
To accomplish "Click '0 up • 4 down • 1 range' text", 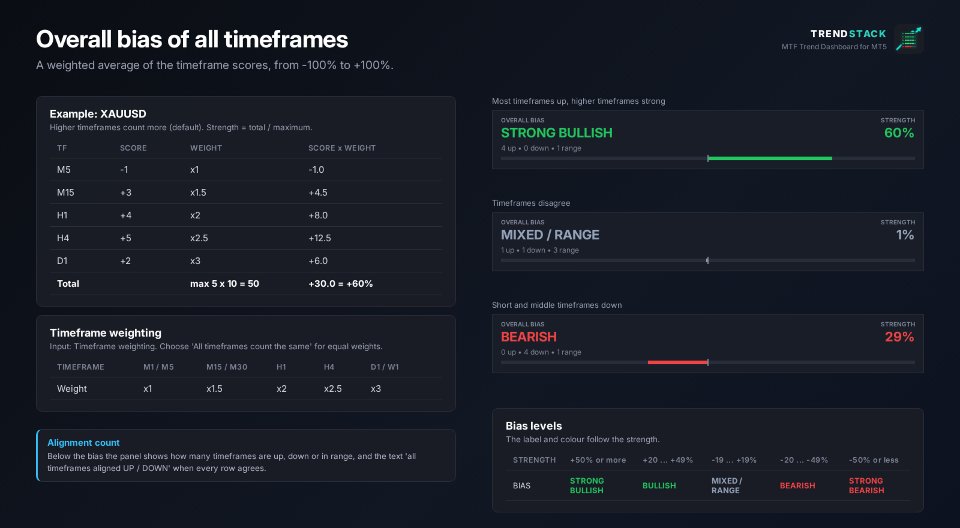I will point(541,352).
